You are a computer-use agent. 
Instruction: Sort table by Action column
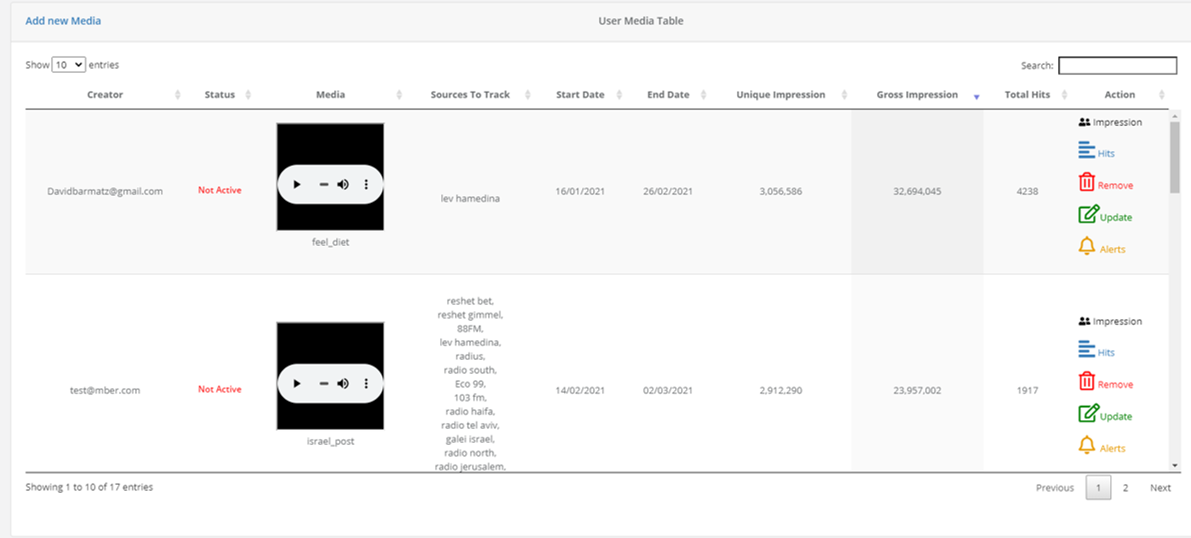coord(1120,95)
